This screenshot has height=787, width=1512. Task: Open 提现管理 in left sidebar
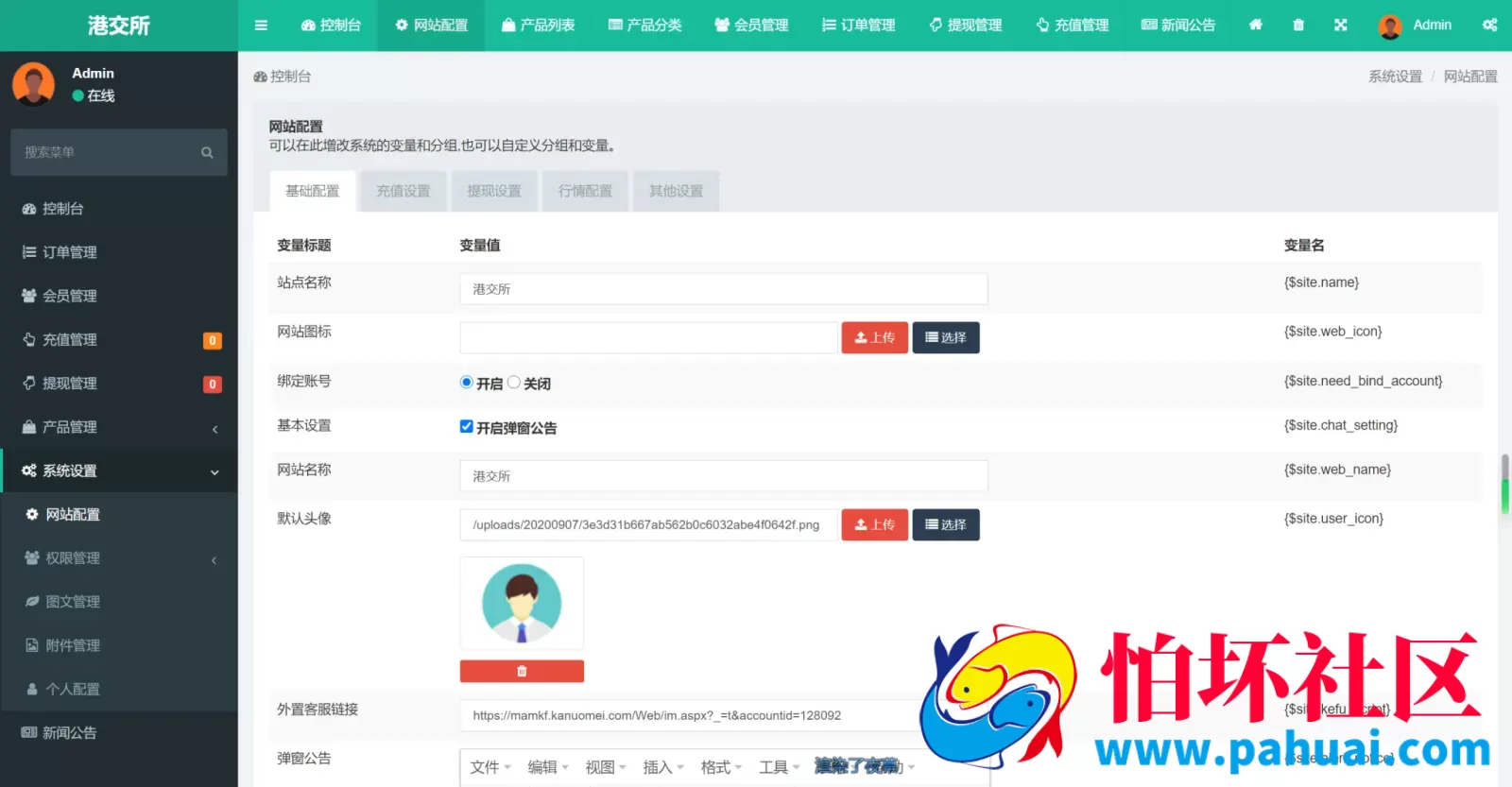119,383
